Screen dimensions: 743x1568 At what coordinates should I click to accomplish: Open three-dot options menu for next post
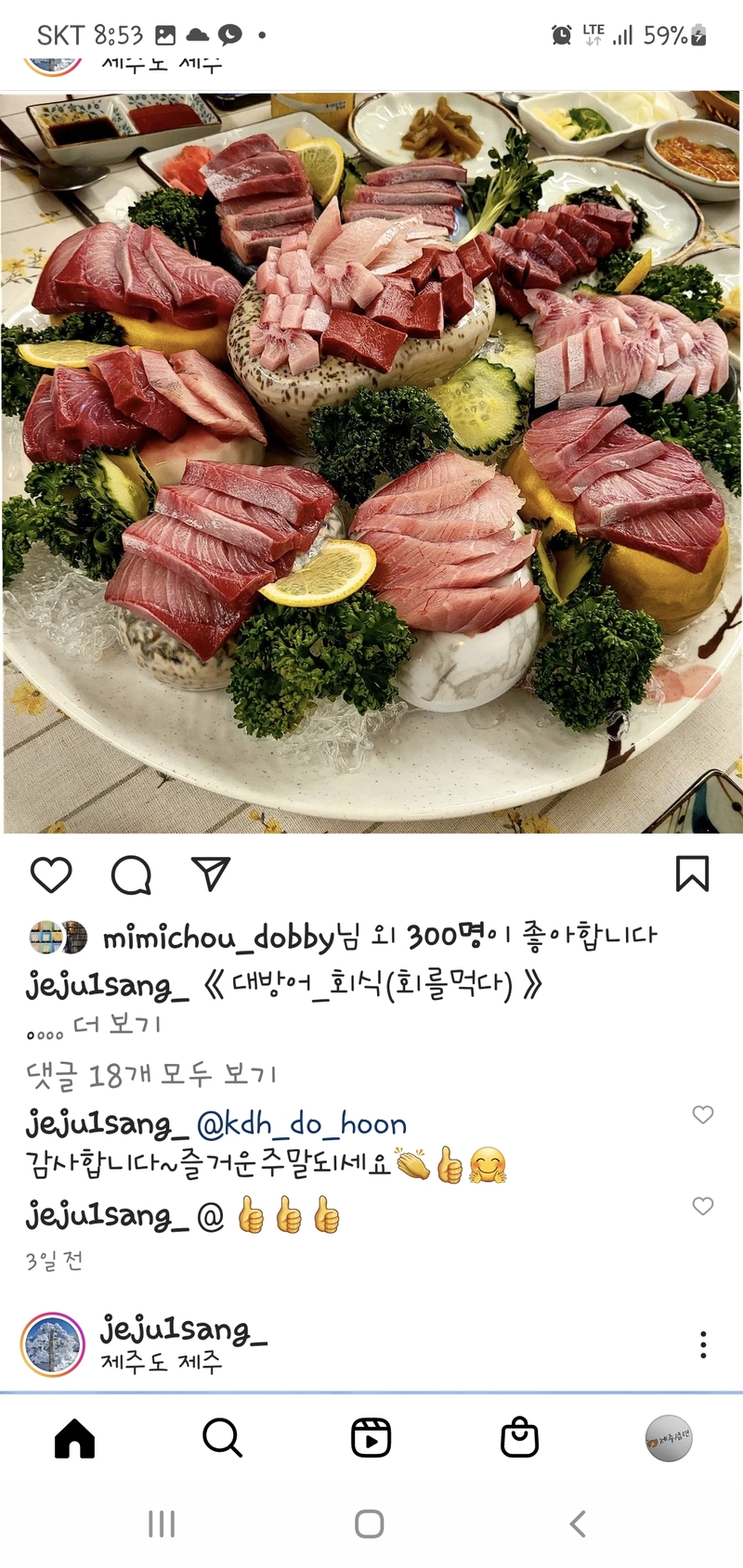coord(703,1344)
